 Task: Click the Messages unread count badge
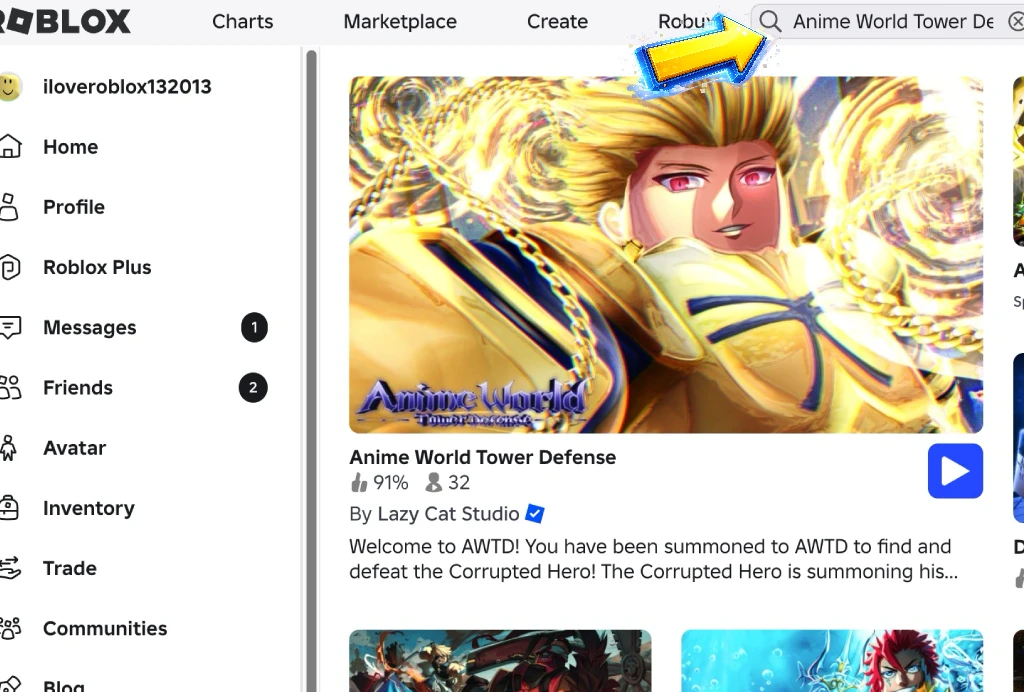point(254,327)
